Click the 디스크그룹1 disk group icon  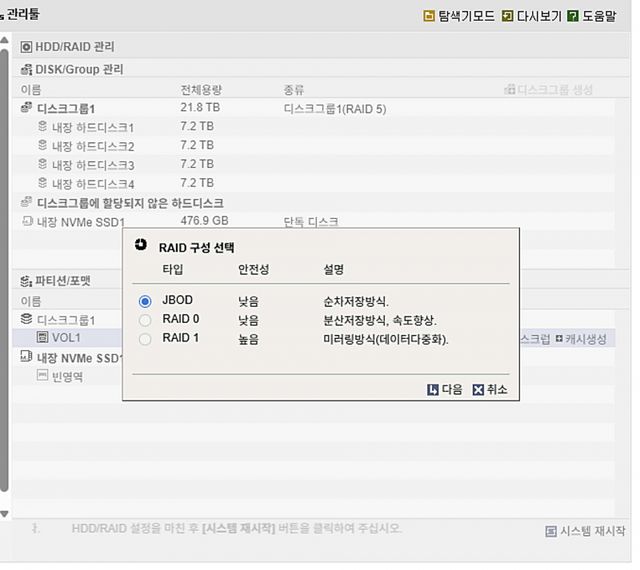click(27, 108)
